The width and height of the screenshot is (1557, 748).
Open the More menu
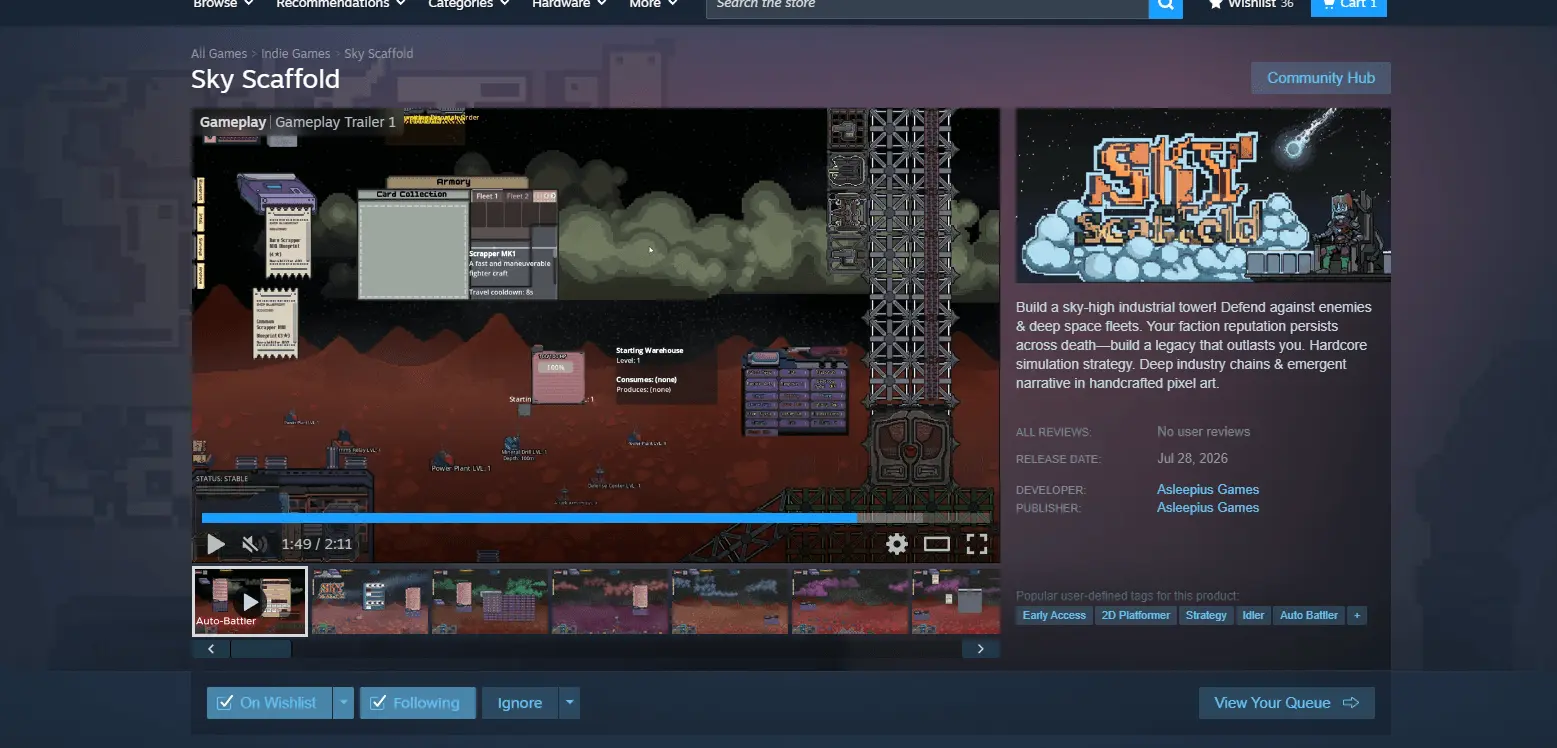pyautogui.click(x=654, y=5)
